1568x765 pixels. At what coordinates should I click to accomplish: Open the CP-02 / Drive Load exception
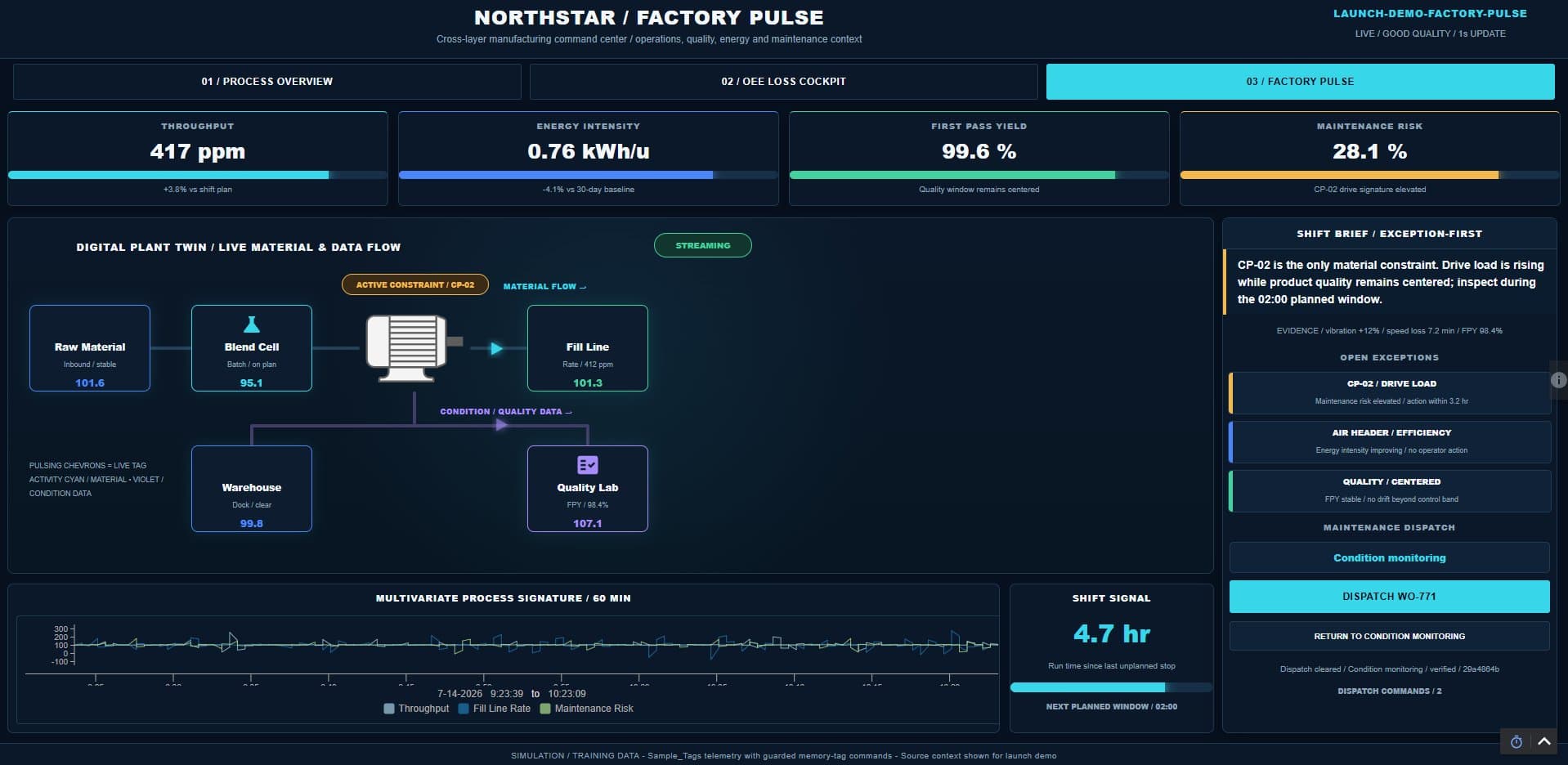coord(1390,392)
